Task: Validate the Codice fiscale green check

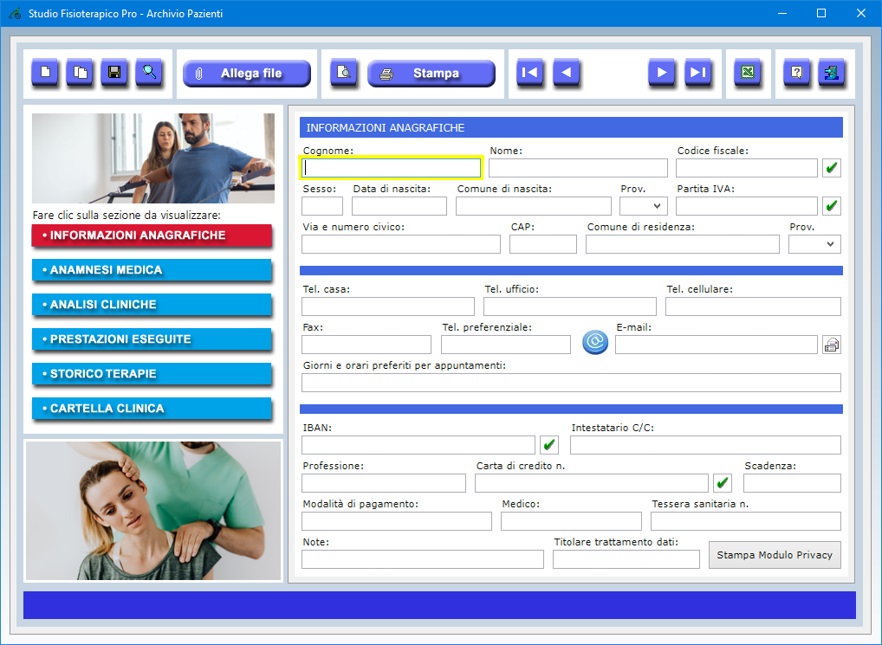Action: tap(831, 168)
